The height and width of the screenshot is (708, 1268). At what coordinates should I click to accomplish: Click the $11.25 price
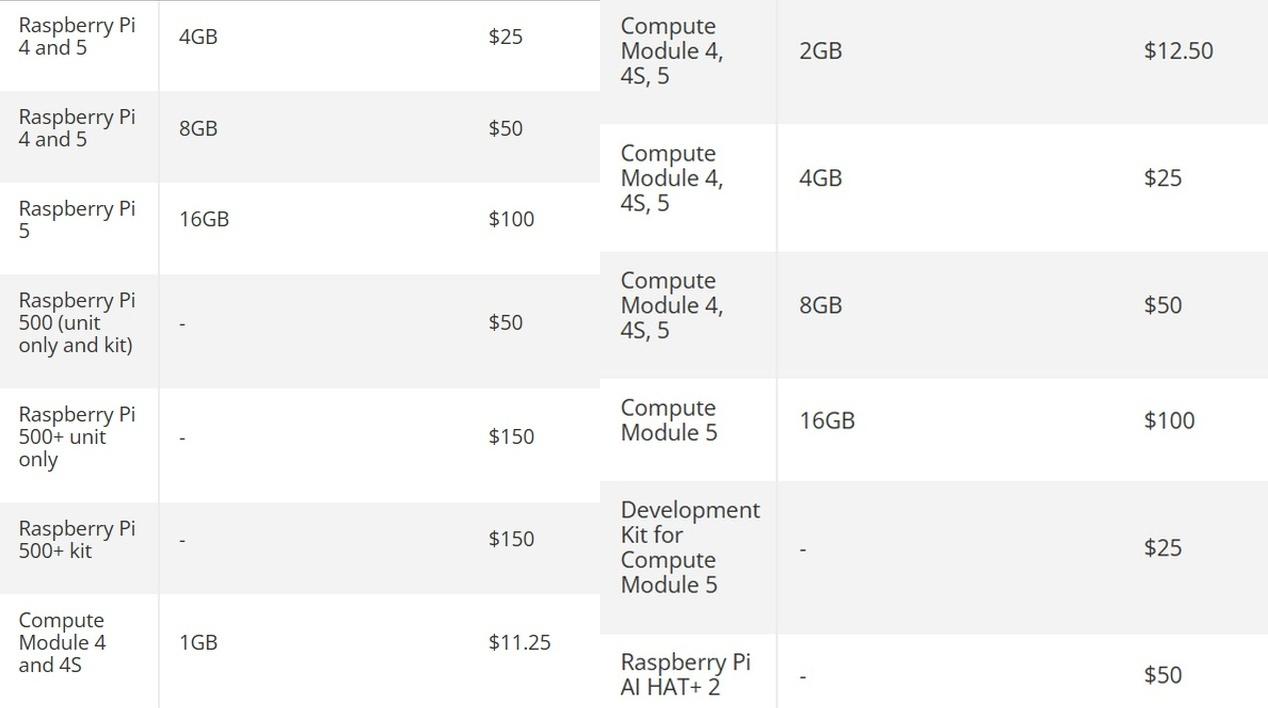click(519, 643)
